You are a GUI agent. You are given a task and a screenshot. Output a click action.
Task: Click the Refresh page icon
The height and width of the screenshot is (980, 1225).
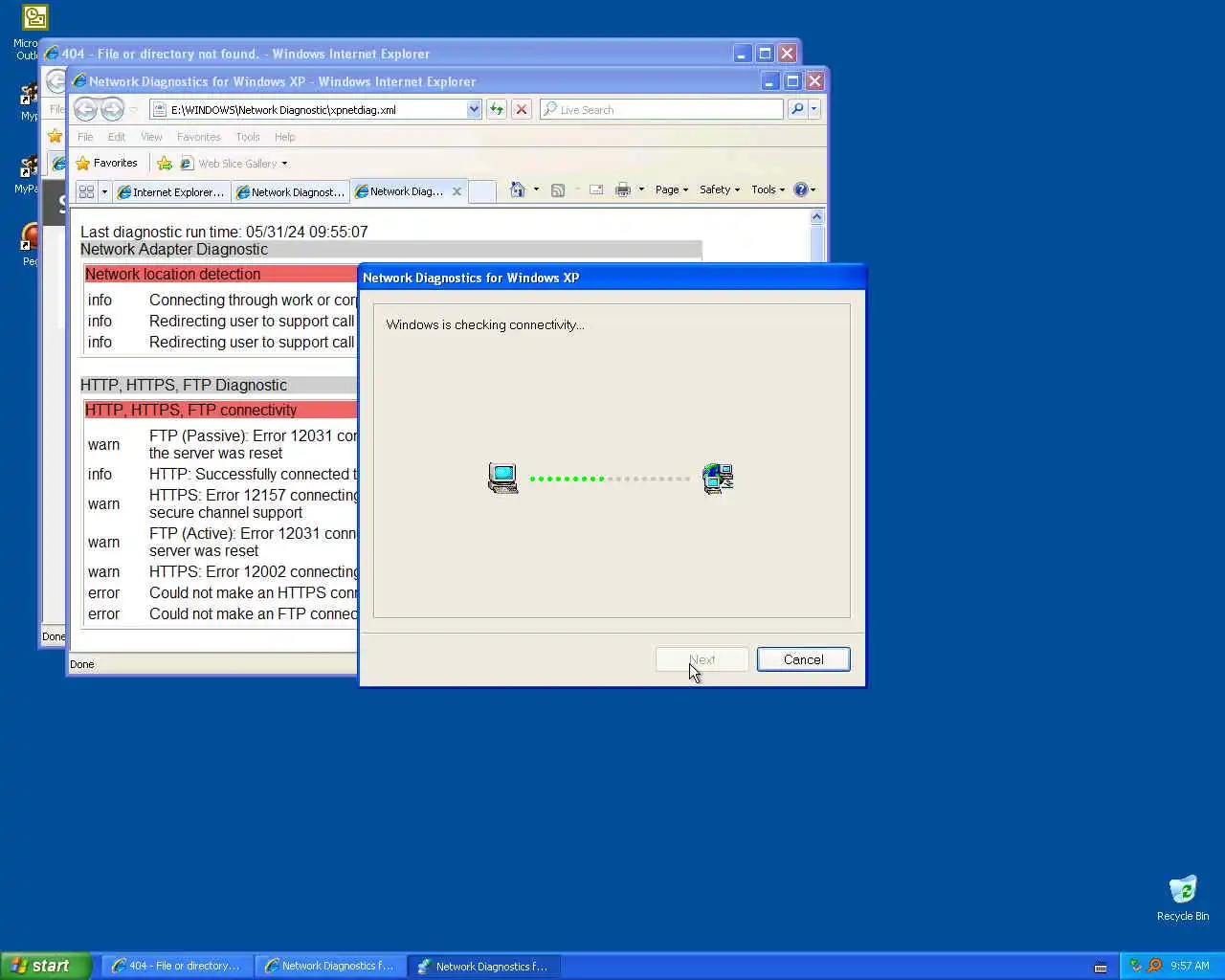pos(497,109)
